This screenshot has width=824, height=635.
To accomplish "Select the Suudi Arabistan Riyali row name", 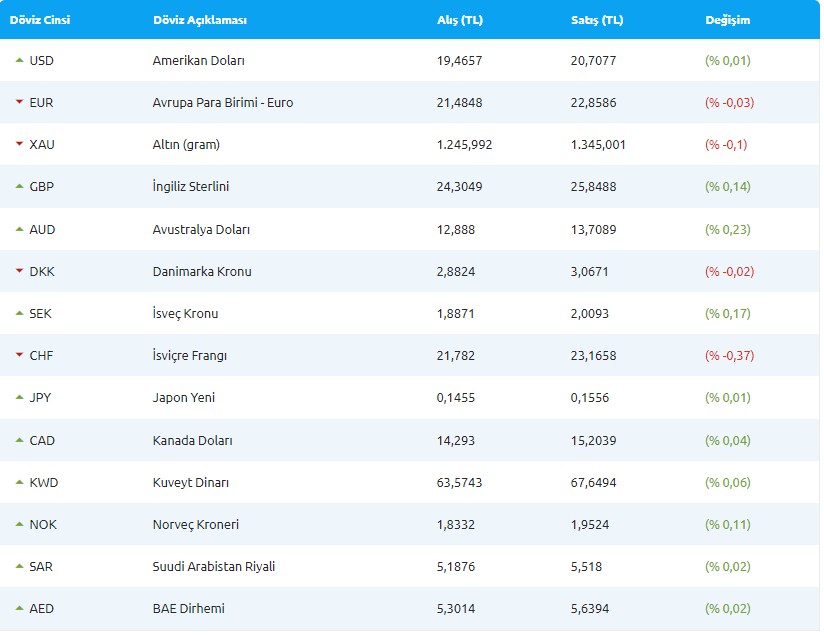I will point(213,567).
